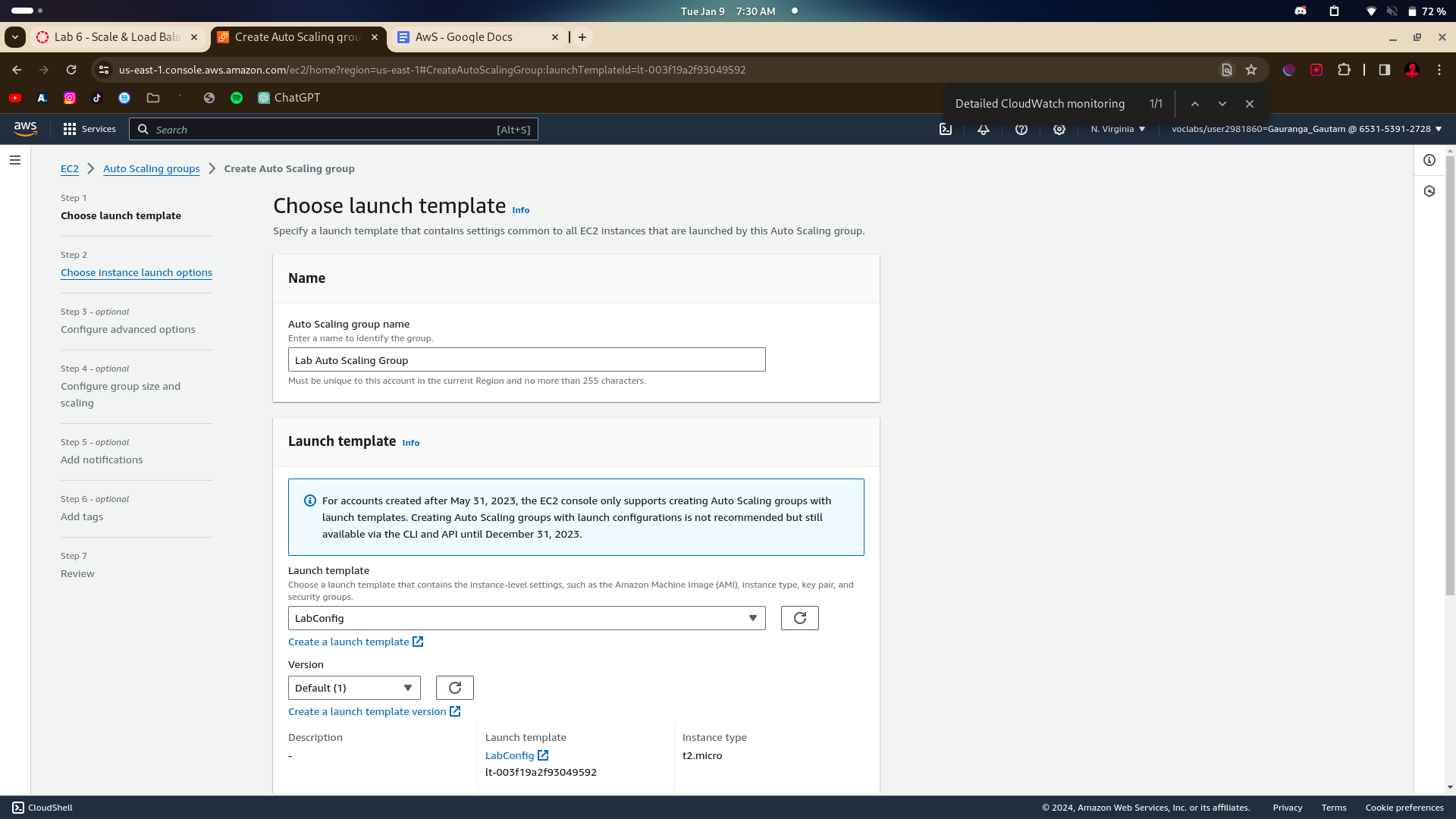
Task: Open AWS support help icon
Action: (x=1021, y=130)
